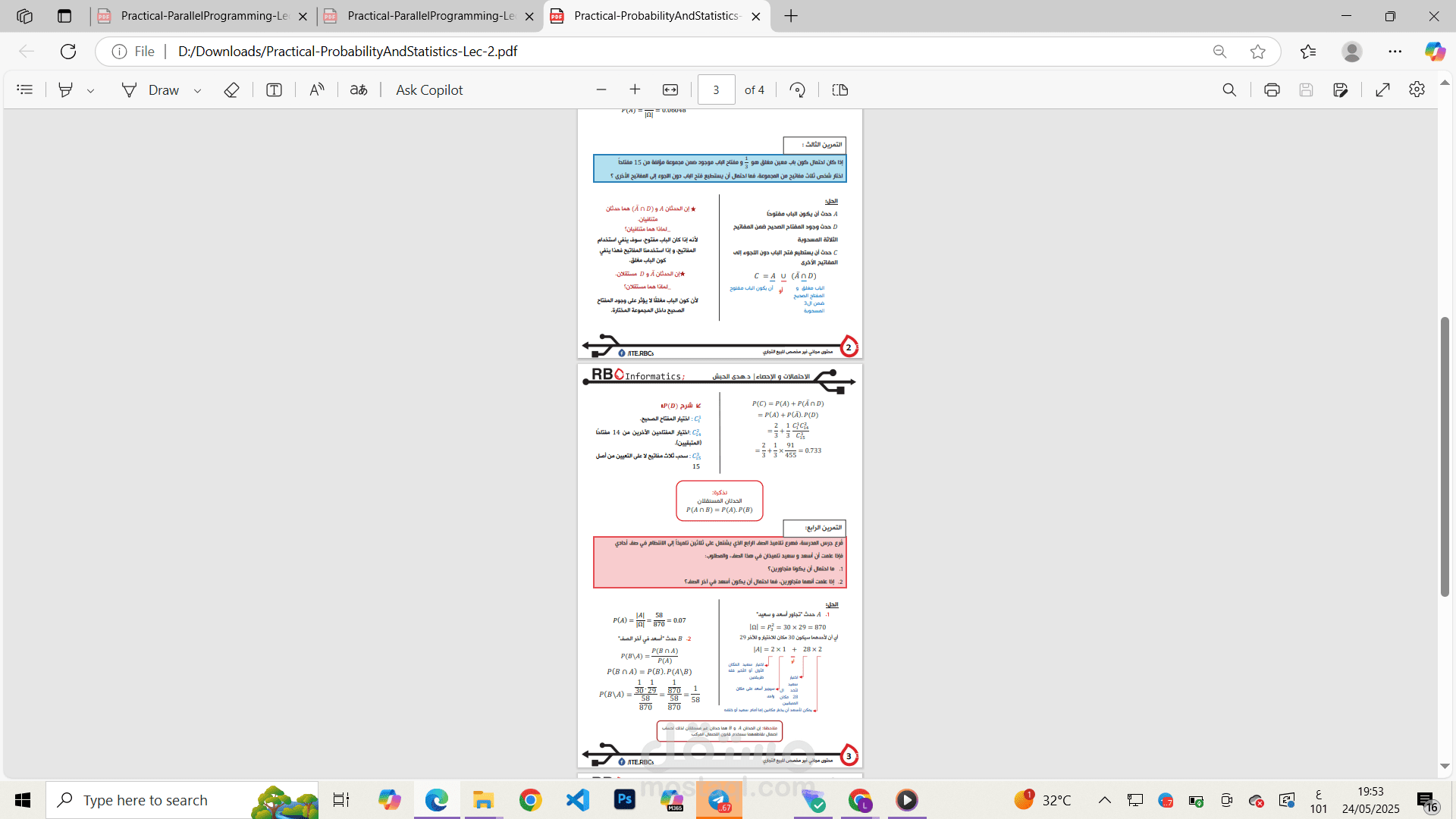Viewport: 1456px width, 819px height.
Task: Open a new browser tab
Action: [791, 16]
